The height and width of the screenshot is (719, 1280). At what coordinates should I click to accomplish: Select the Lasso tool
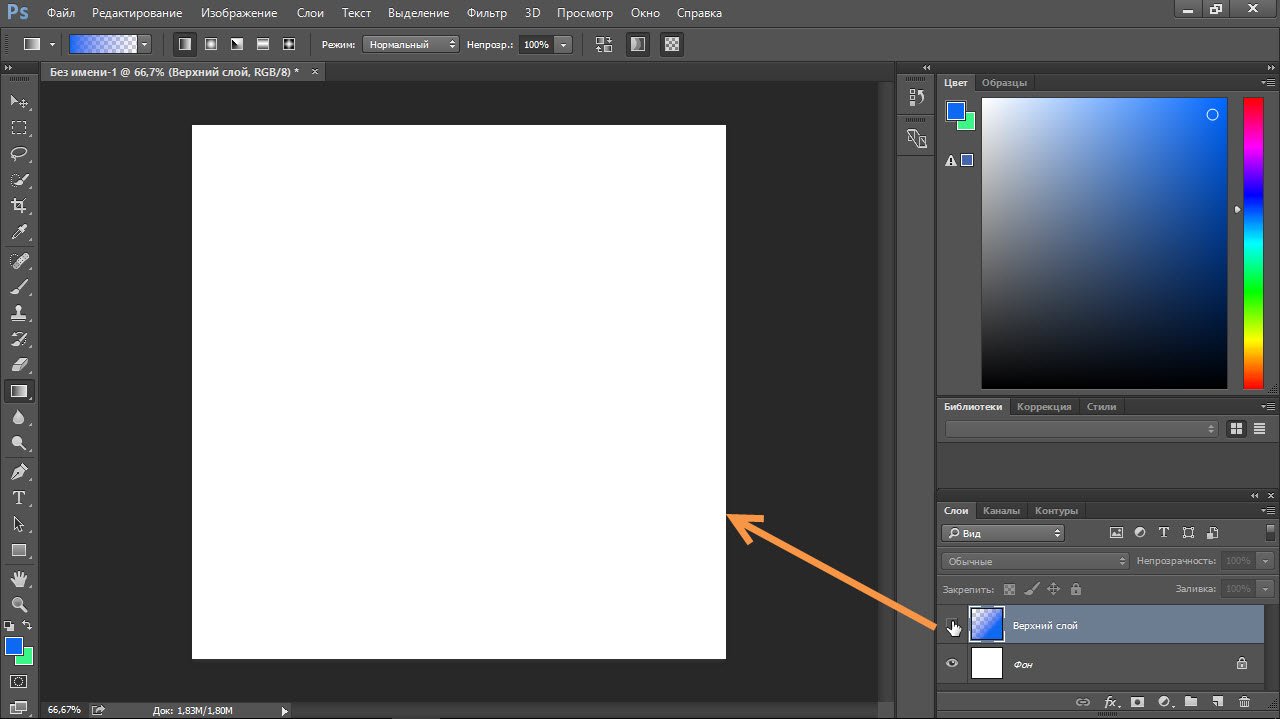pos(19,154)
